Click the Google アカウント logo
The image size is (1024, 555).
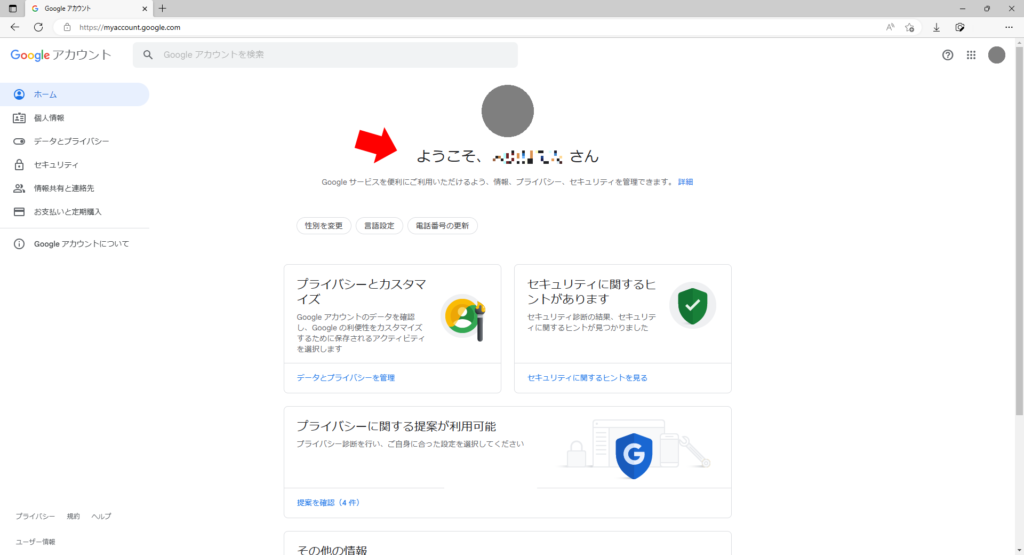coord(61,55)
